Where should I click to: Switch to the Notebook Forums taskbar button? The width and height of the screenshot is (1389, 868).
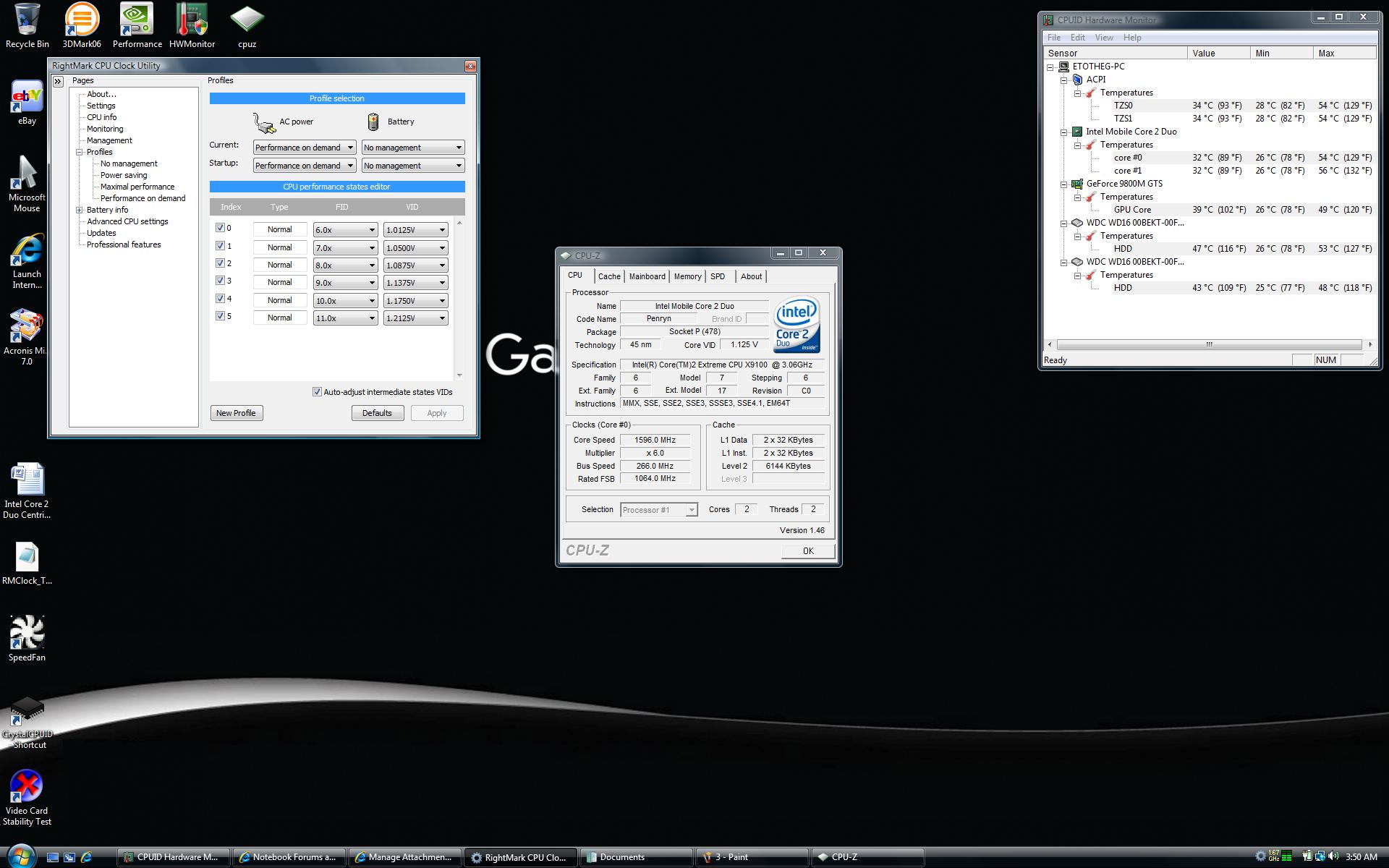click(x=289, y=857)
